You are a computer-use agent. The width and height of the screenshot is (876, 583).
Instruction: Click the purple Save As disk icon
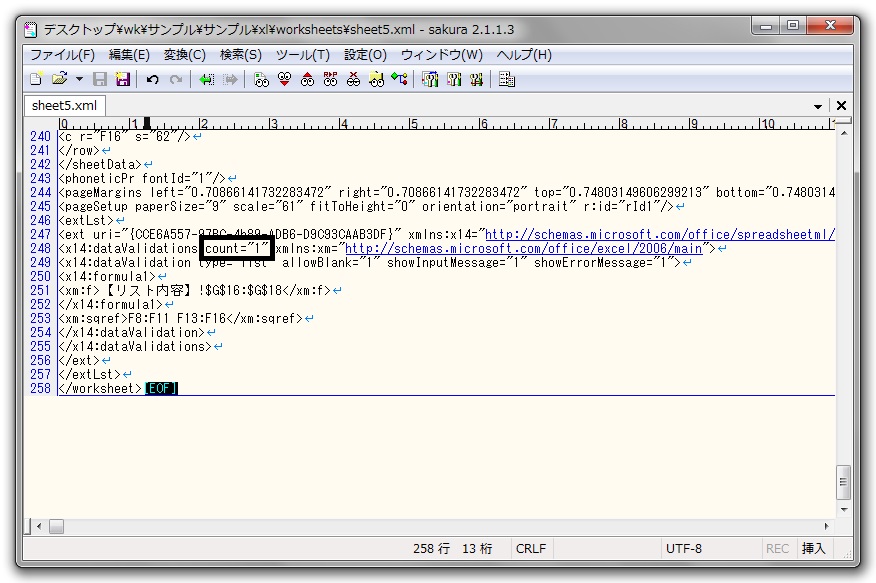click(x=122, y=79)
